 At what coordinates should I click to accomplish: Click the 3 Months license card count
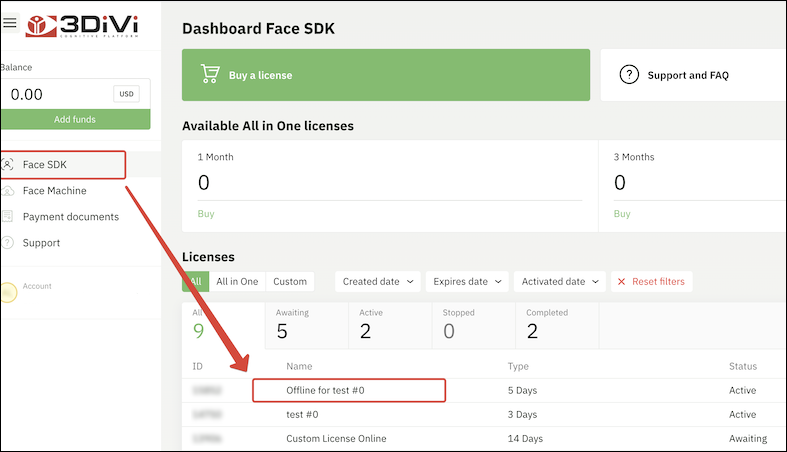pos(620,183)
